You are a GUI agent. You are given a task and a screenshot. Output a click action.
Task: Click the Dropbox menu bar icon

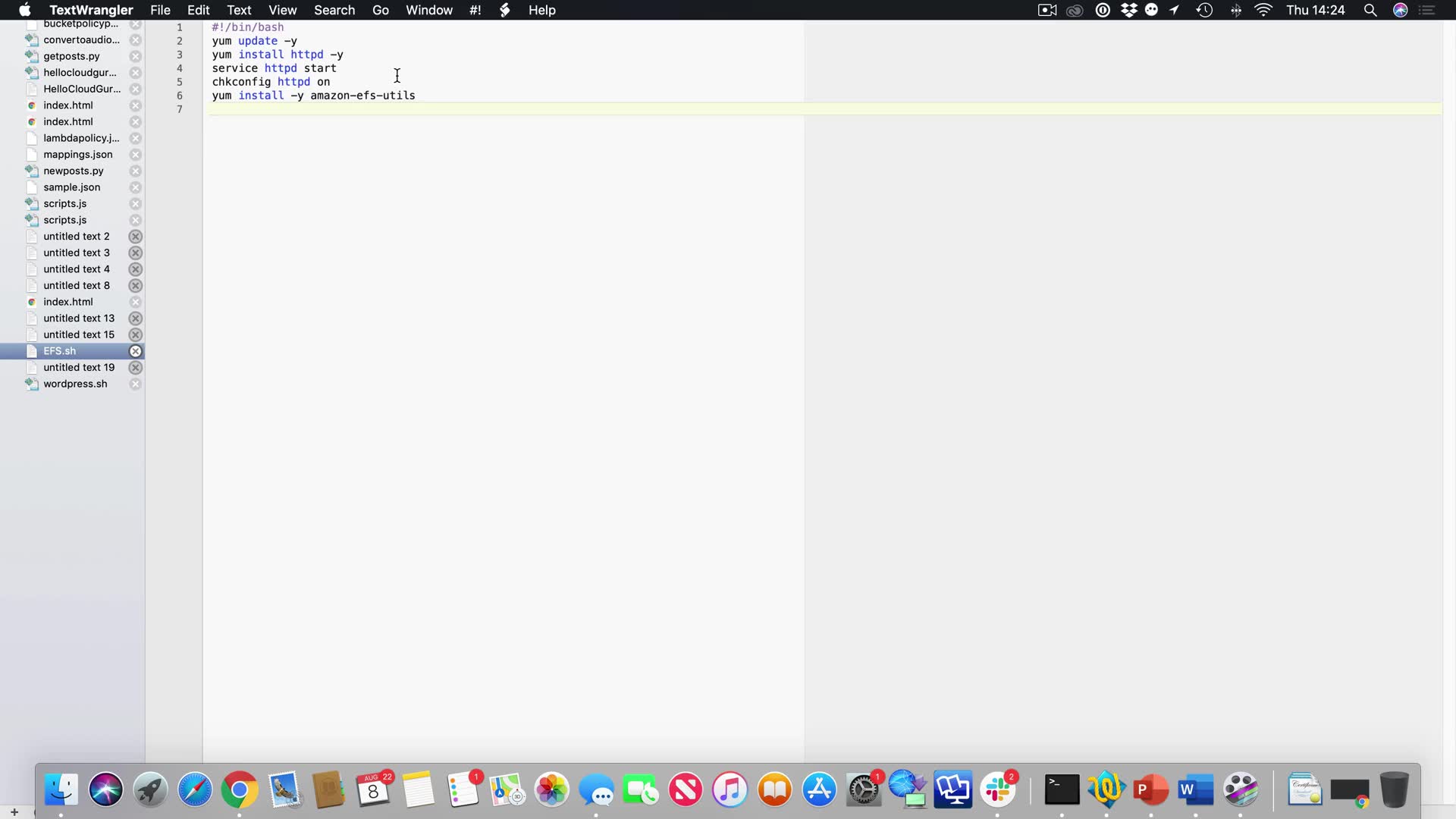(1128, 10)
